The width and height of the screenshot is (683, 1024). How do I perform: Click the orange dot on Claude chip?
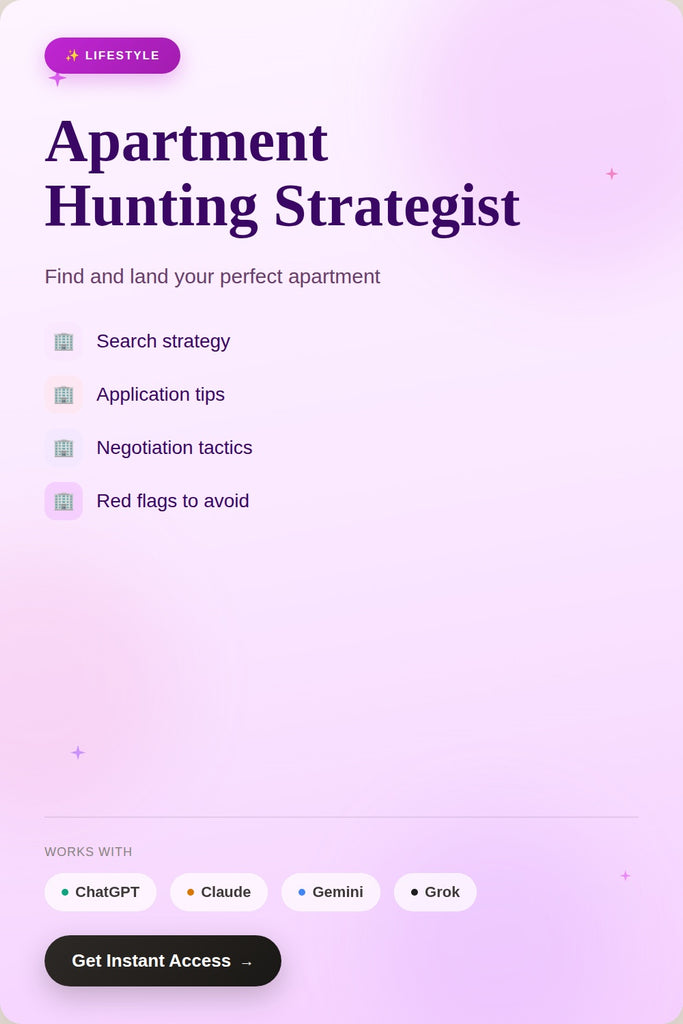tap(191, 892)
